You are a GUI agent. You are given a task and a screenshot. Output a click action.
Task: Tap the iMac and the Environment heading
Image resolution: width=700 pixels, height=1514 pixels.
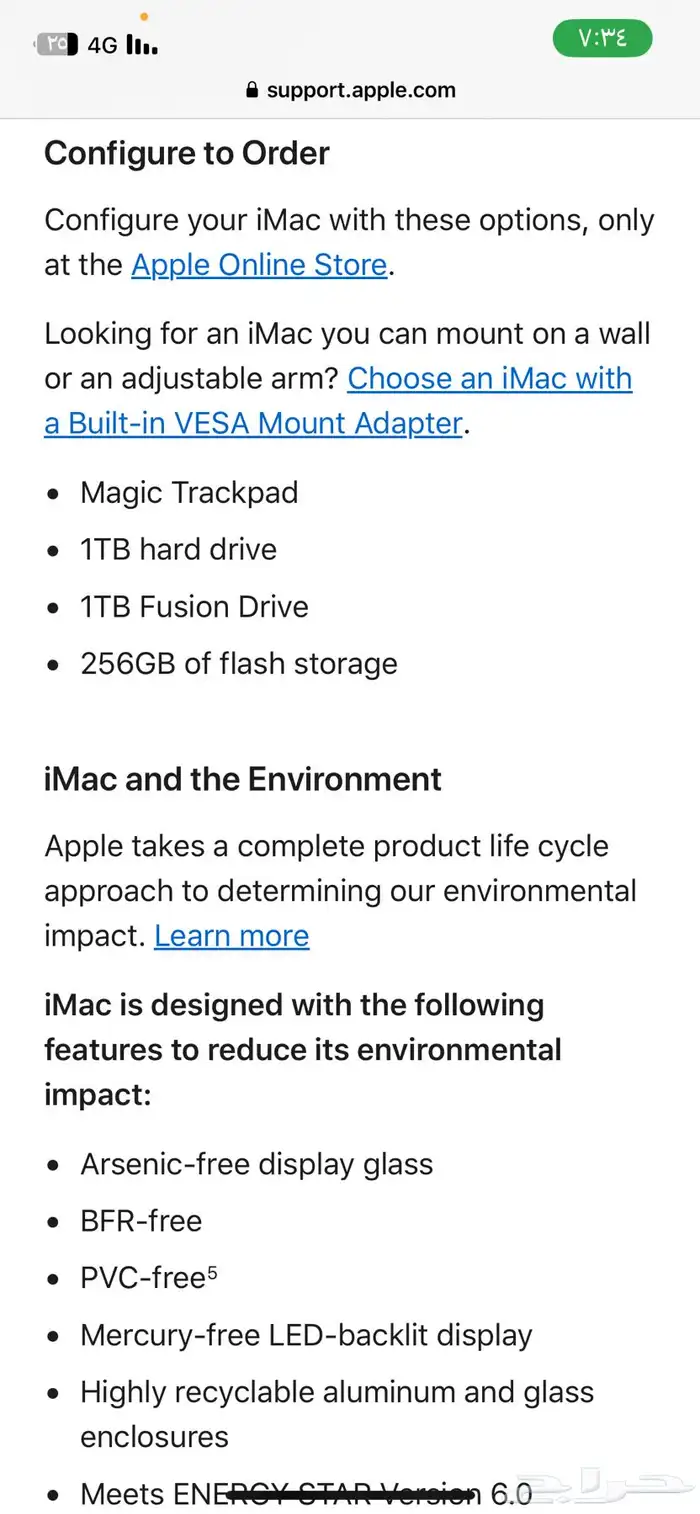pos(243,779)
